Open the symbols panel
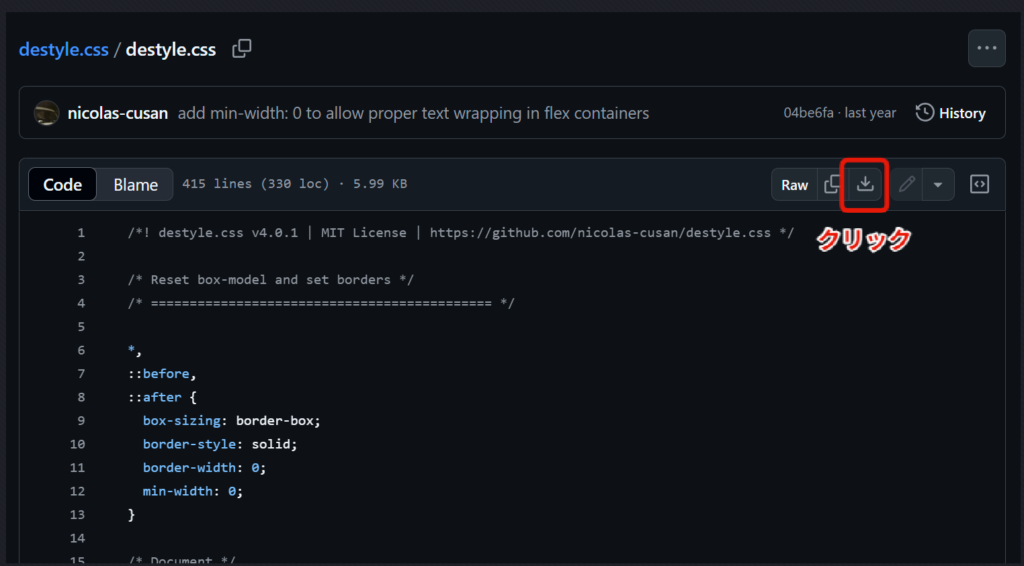 (980, 184)
